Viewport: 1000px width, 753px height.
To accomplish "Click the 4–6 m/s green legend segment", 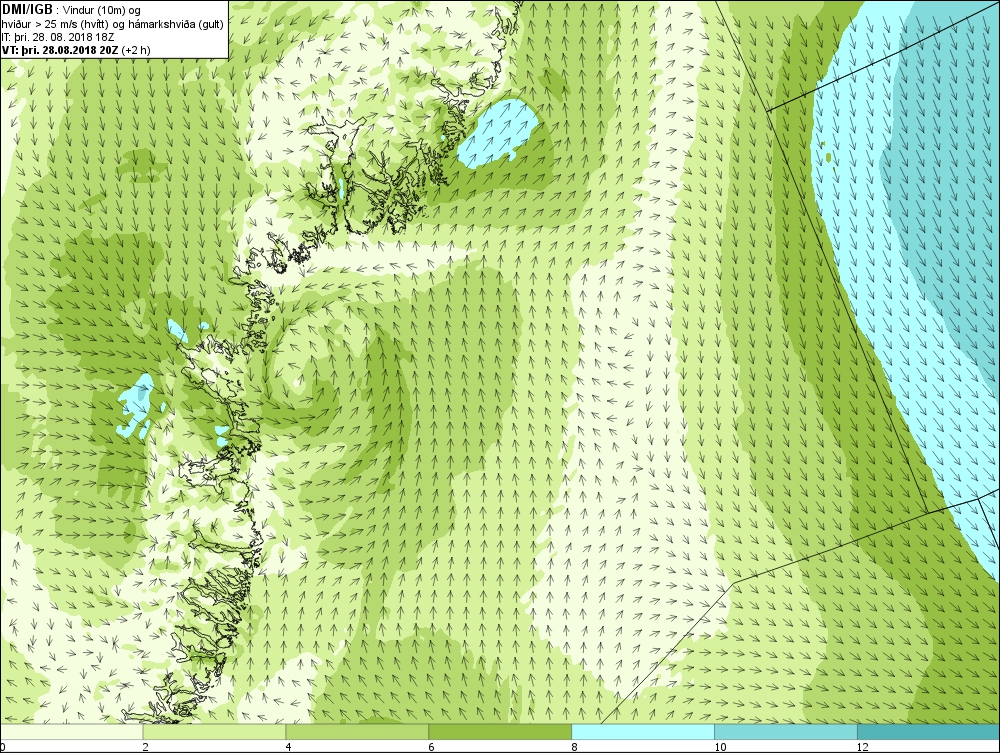I will [x=357, y=731].
